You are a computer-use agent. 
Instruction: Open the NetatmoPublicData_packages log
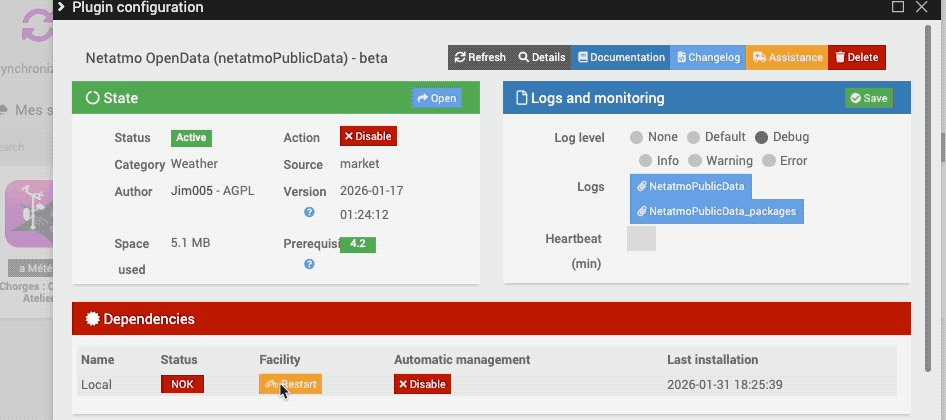pyautogui.click(x=717, y=211)
